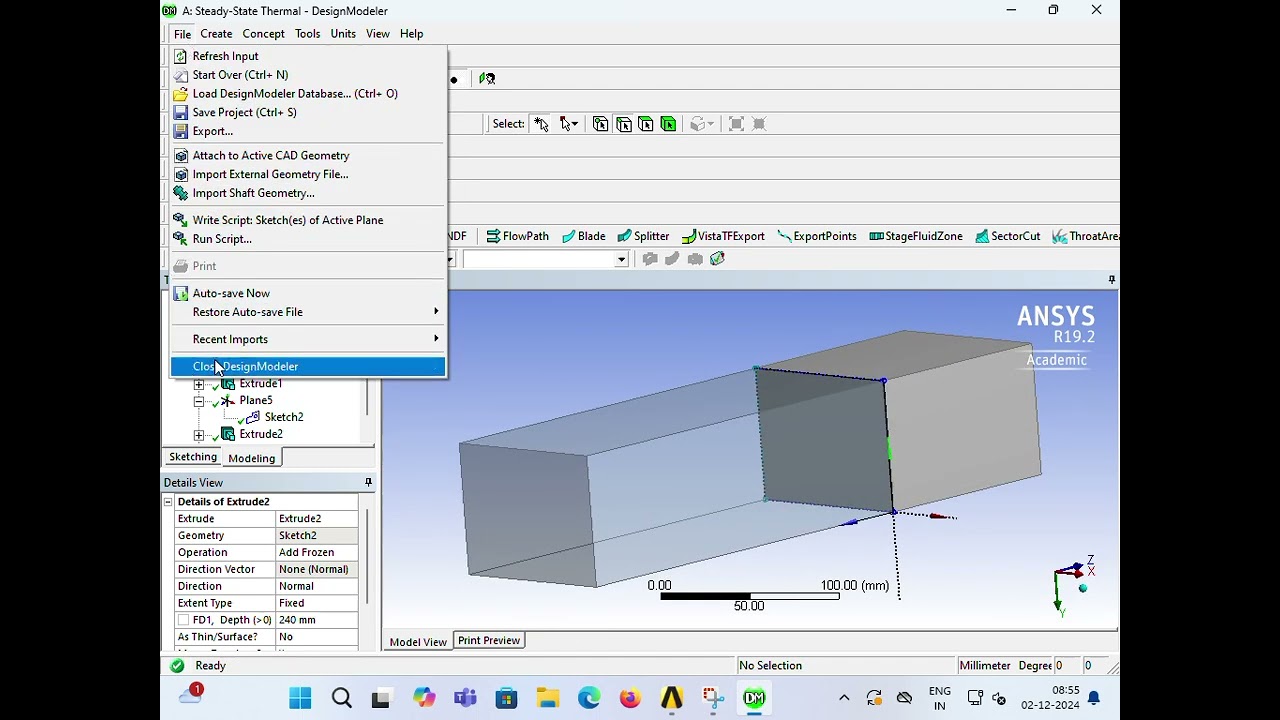1280x720 pixels.
Task: Collapse Details of Extrude2 section
Action: click(168, 502)
